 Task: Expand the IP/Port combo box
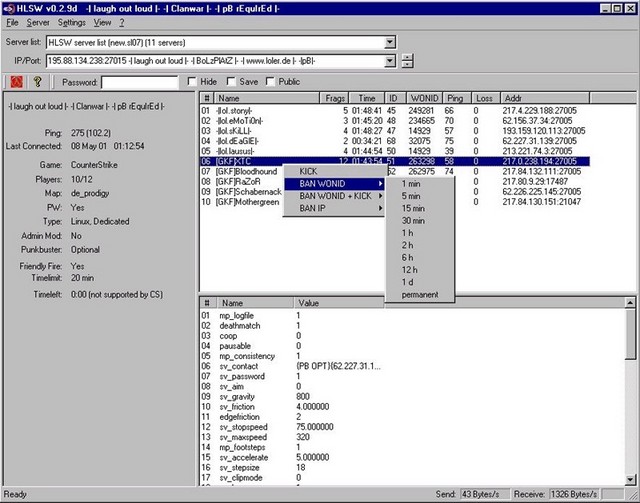click(390, 61)
